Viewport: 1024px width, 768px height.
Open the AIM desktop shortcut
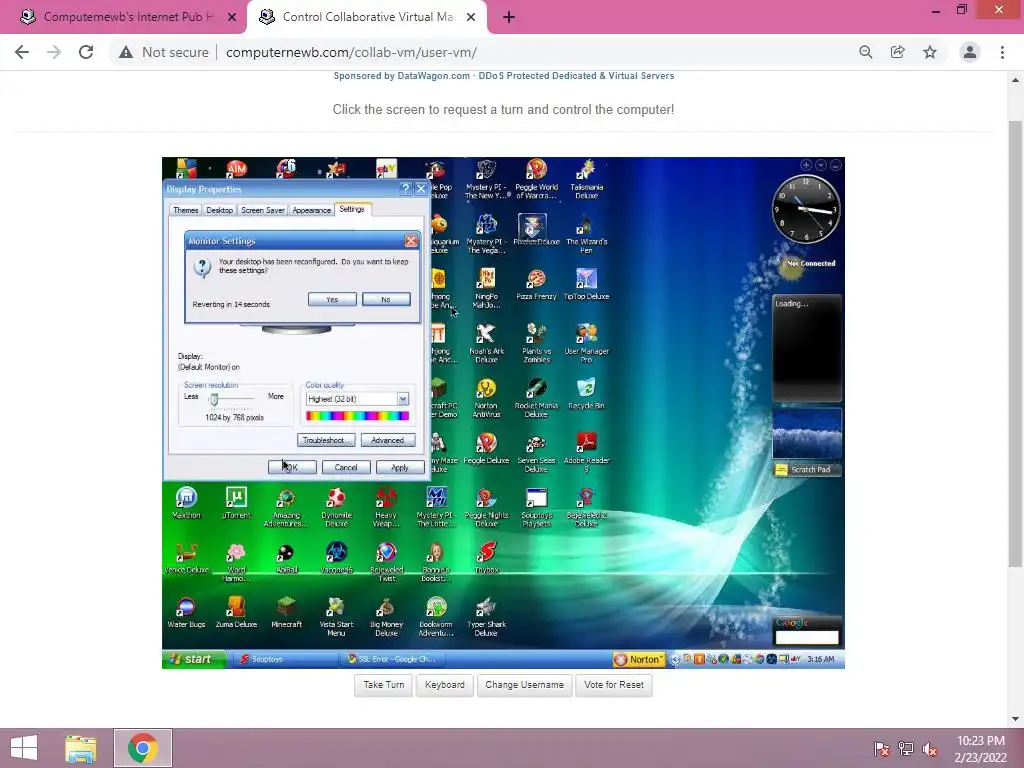[236, 168]
